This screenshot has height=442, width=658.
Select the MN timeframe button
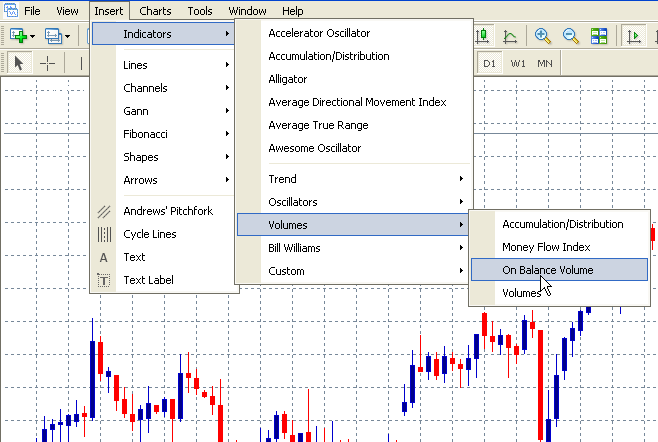coord(545,63)
